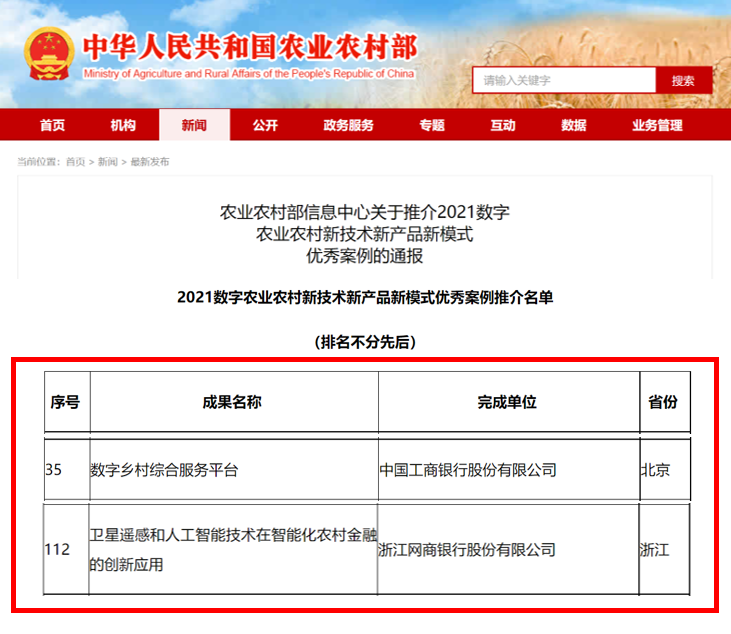Open the 专题 navigation item

pyautogui.click(x=432, y=125)
